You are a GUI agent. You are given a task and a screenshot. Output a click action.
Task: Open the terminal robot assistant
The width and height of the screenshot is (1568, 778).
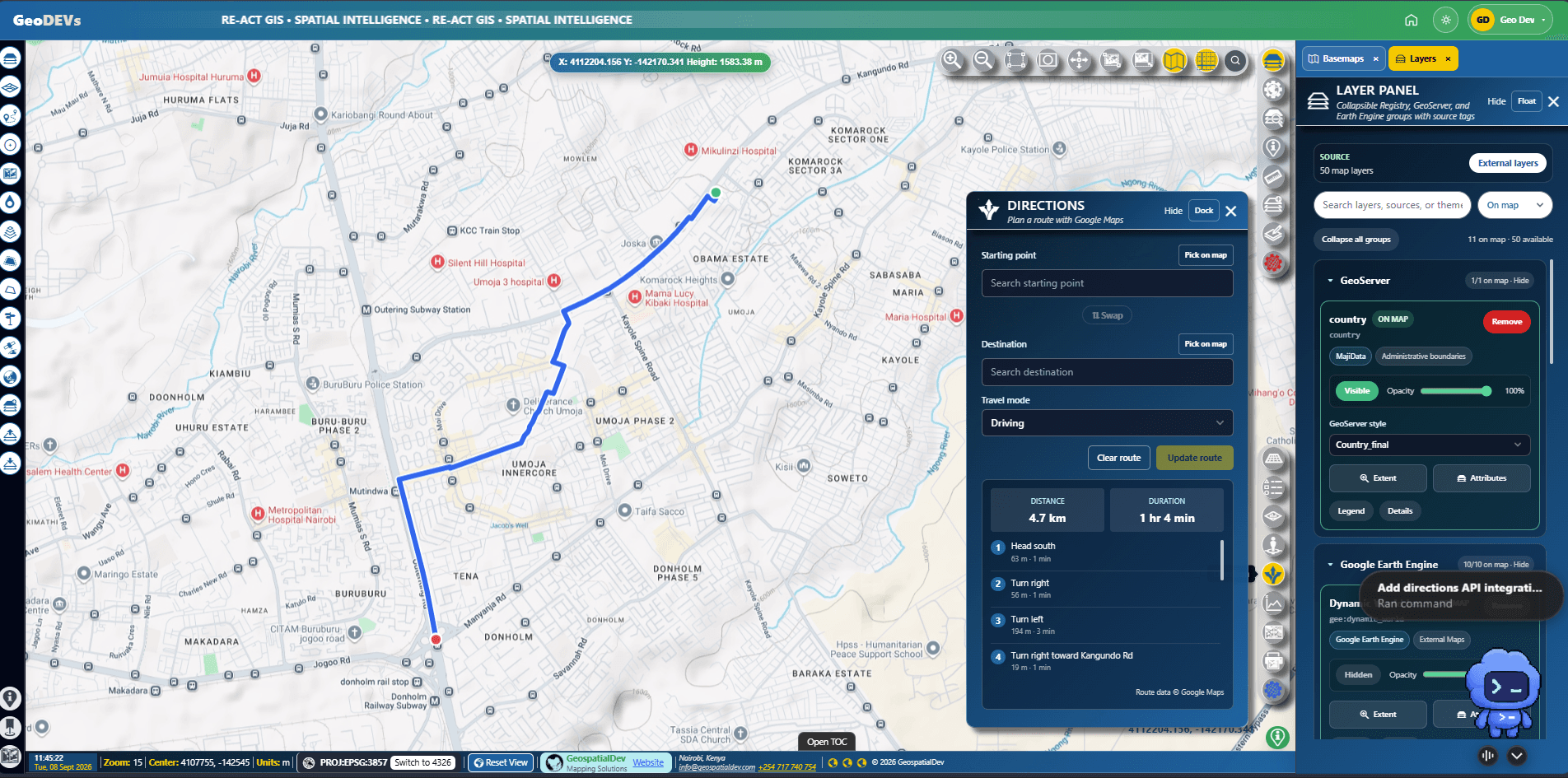click(1505, 692)
